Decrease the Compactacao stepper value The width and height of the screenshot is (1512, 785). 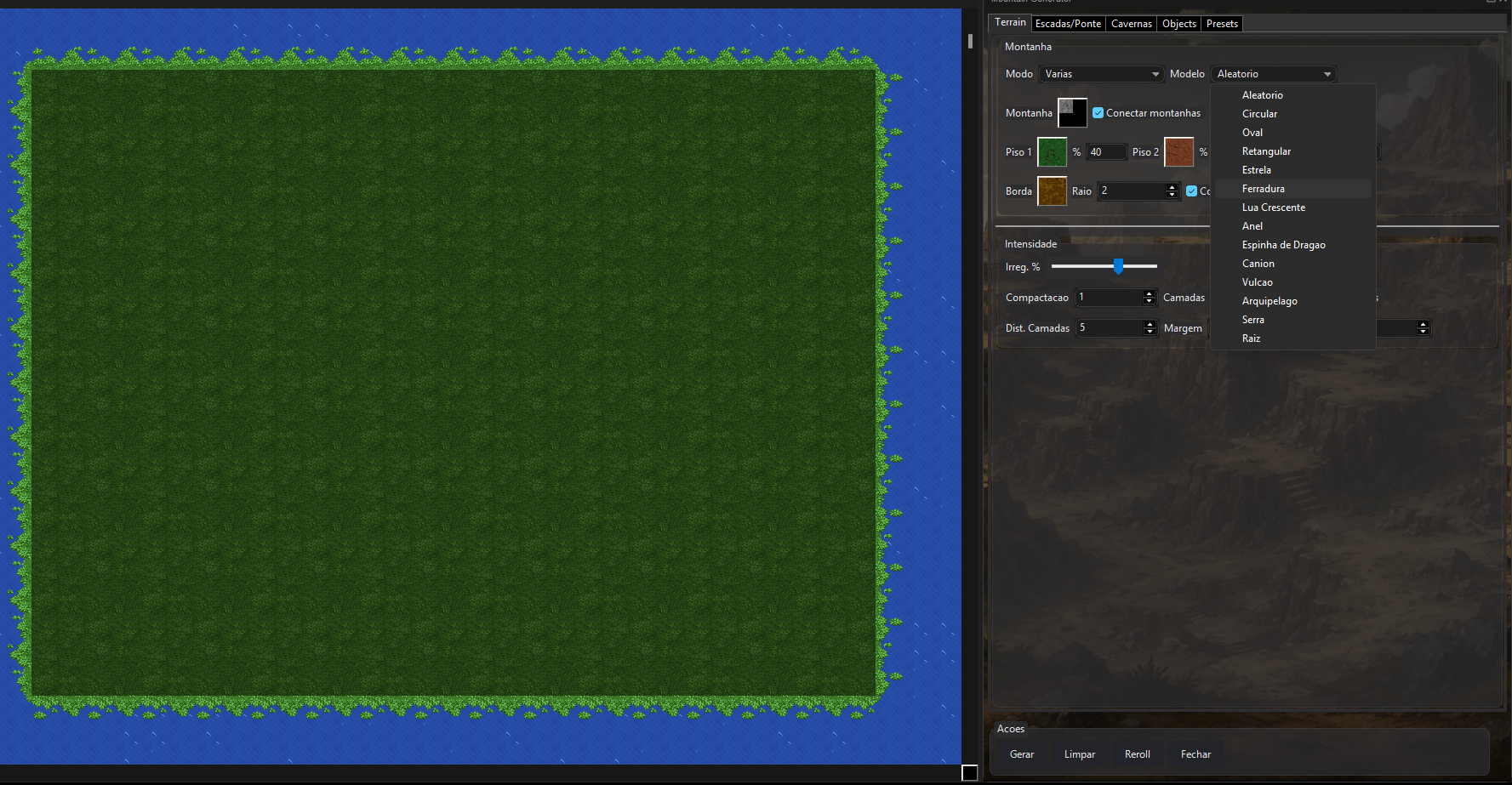pos(1150,302)
